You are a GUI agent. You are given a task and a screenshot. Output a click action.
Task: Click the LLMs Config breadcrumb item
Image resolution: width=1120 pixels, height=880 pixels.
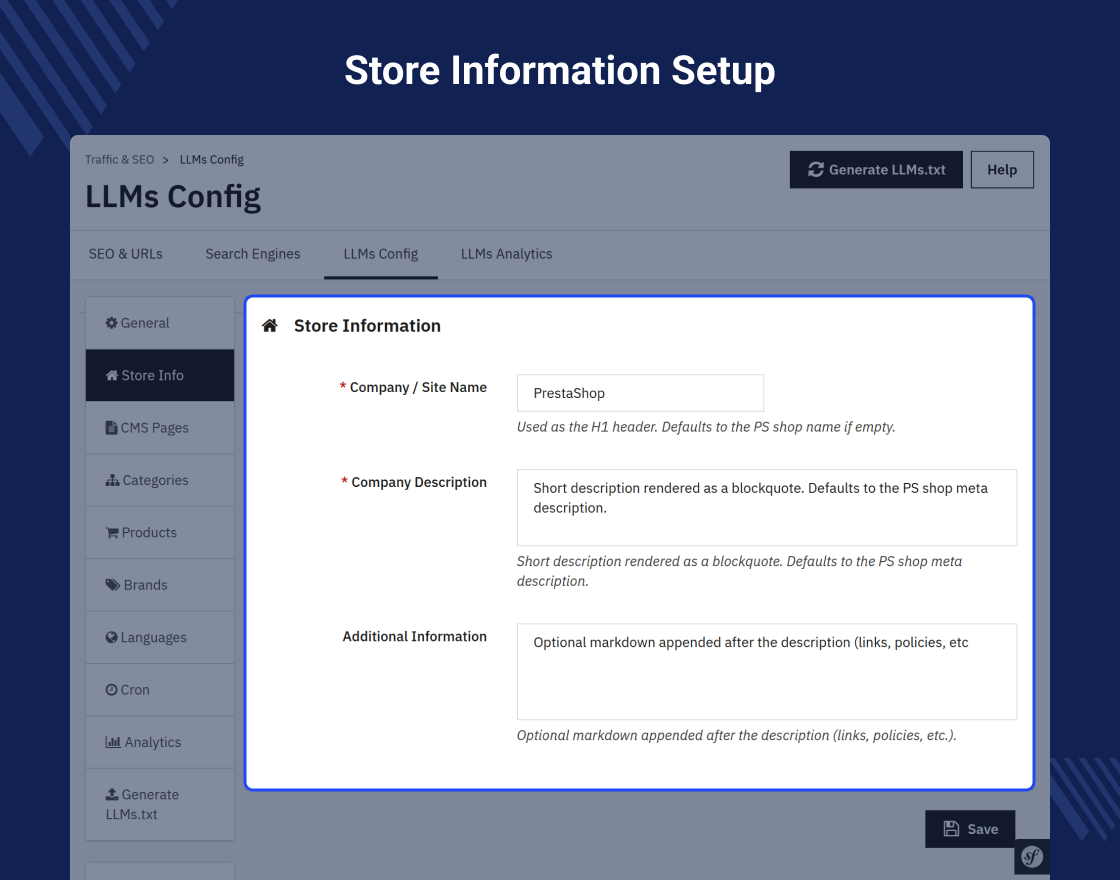click(211, 159)
